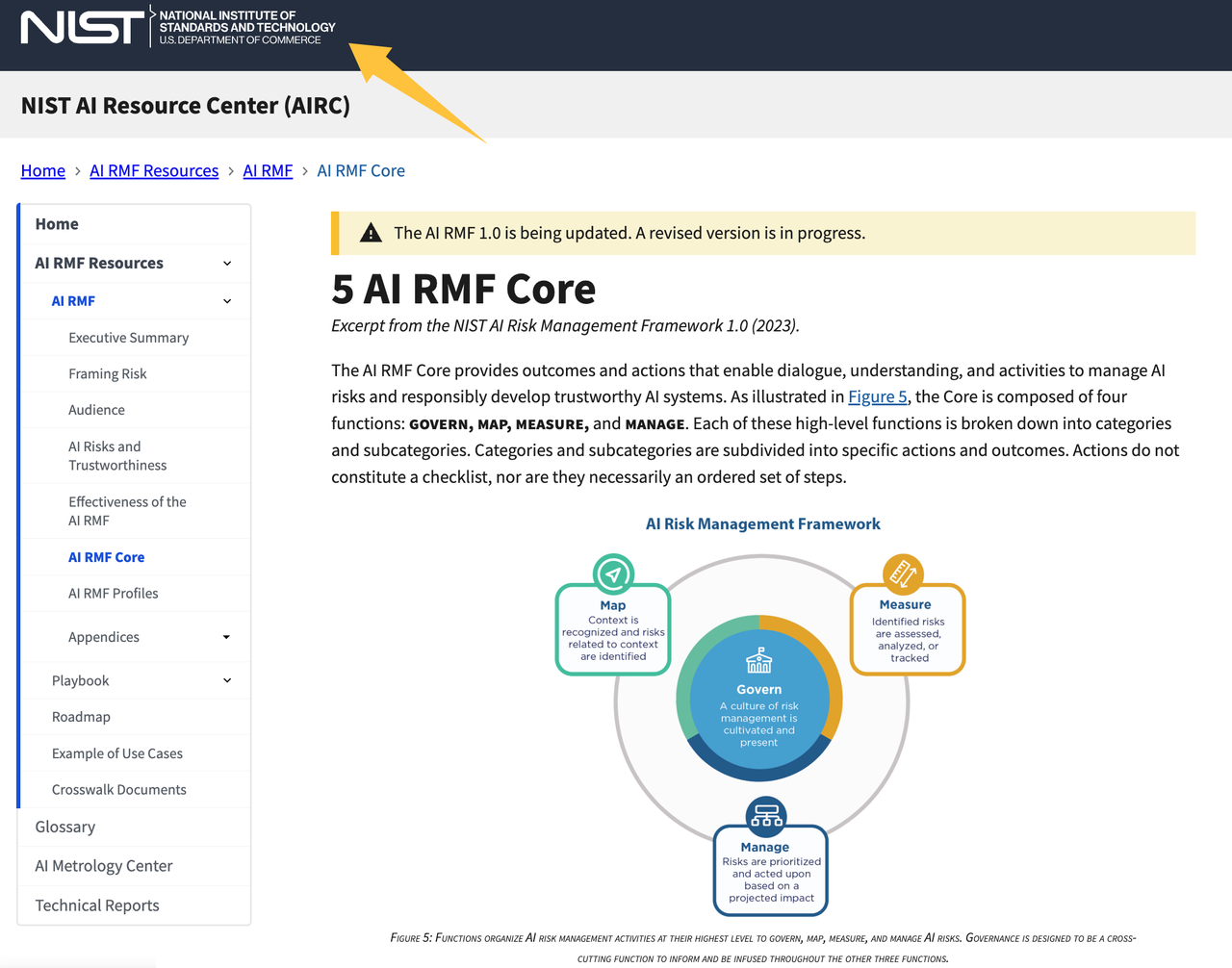Click the Measure ruler icon in diagram
Image resolution: width=1232 pixels, height=968 pixels.
pyautogui.click(x=903, y=574)
